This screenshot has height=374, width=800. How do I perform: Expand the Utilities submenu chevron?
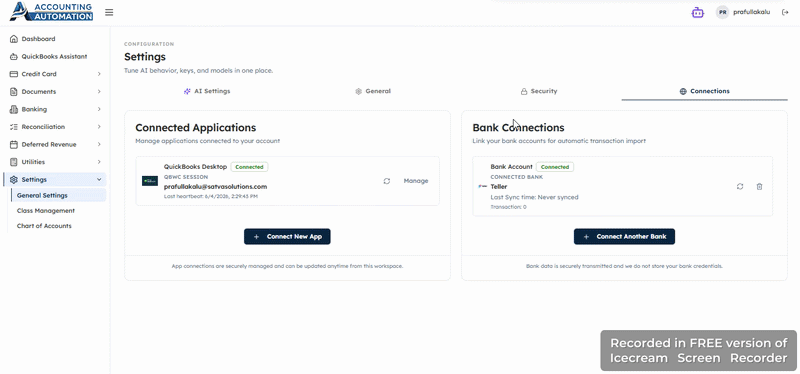click(99, 162)
